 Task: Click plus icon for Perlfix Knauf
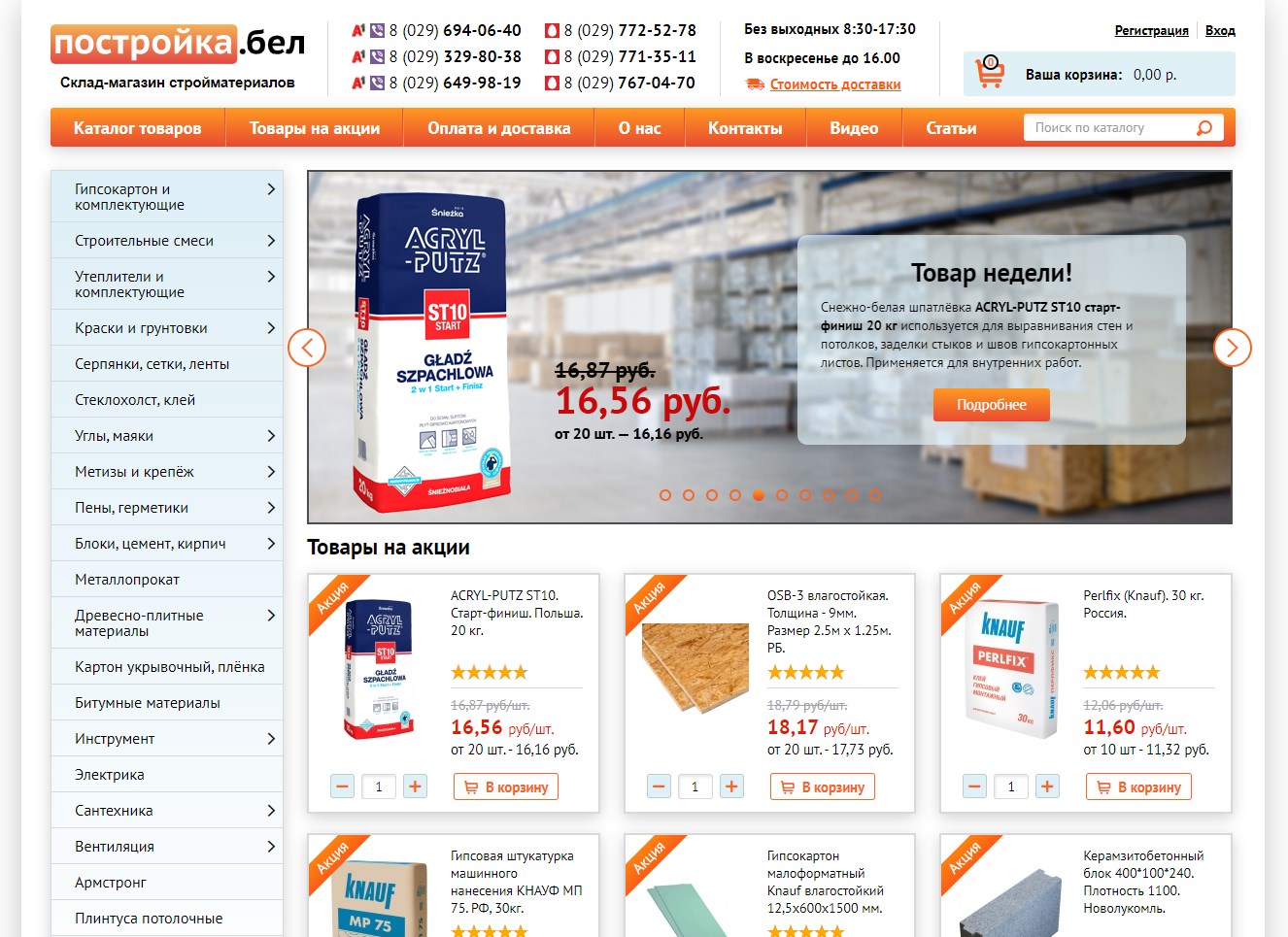tap(1047, 786)
